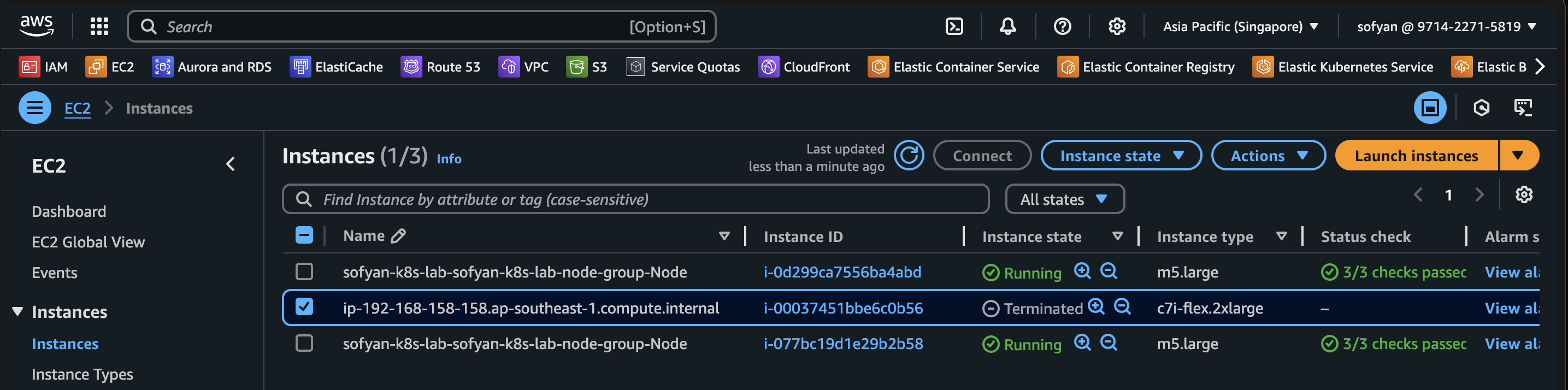
Task: Sort by the Instance state column arrow
Action: [1118, 236]
